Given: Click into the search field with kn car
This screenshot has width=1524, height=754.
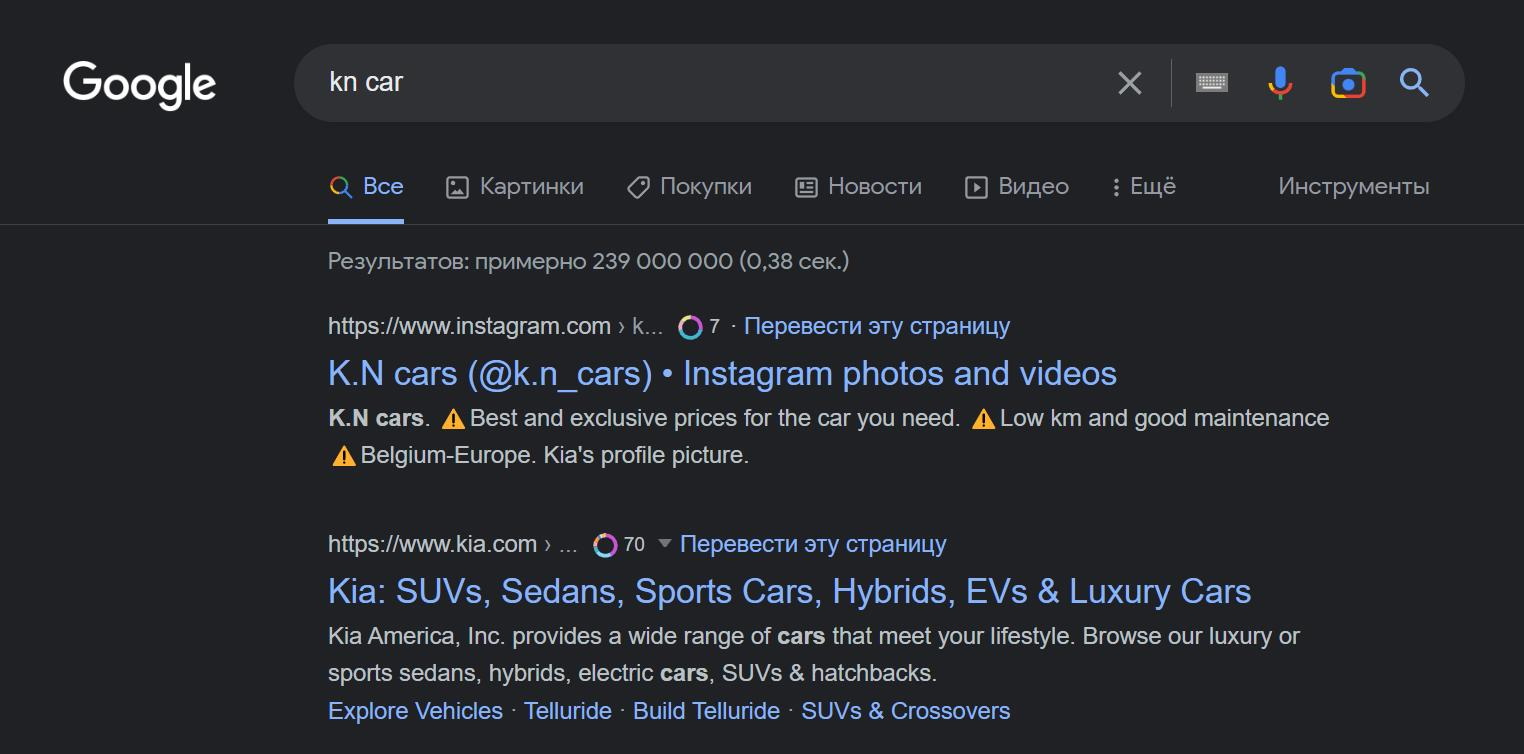Looking at the screenshot, I should pos(700,83).
